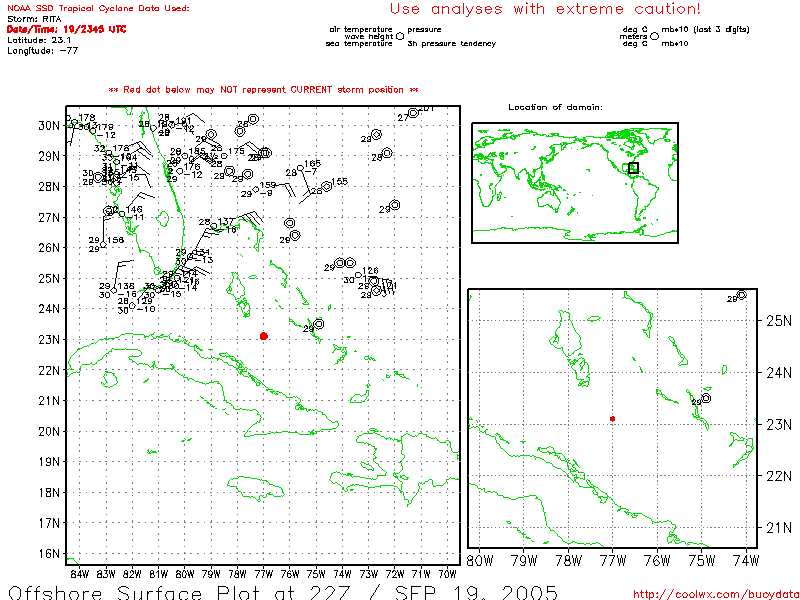Click the red storm dot on main map

click(263, 336)
